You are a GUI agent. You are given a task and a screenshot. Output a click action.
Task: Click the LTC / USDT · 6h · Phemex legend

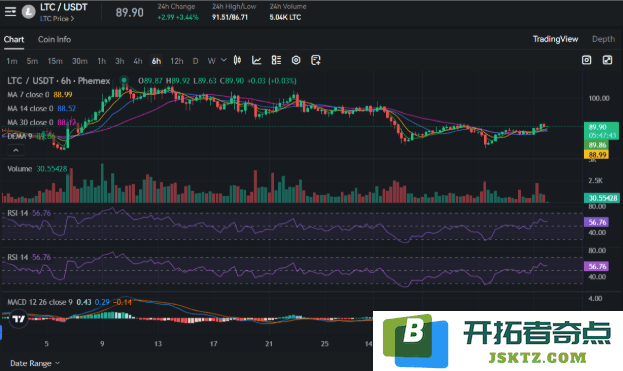tap(58, 81)
